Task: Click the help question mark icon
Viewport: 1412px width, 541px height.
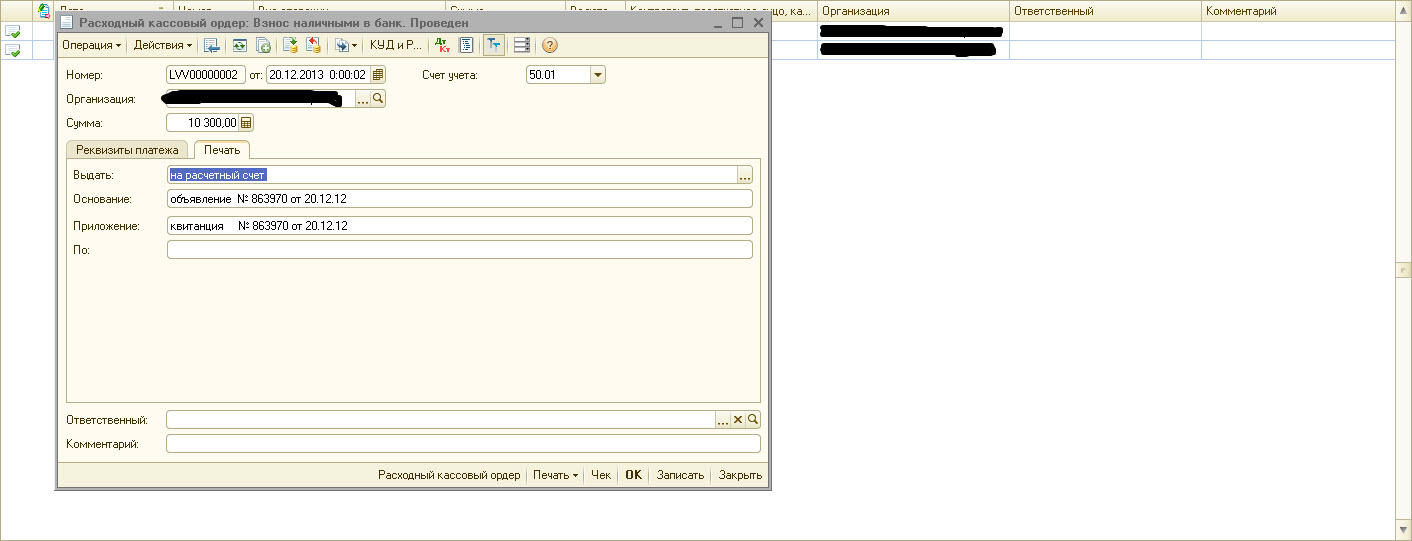Action: 549,45
